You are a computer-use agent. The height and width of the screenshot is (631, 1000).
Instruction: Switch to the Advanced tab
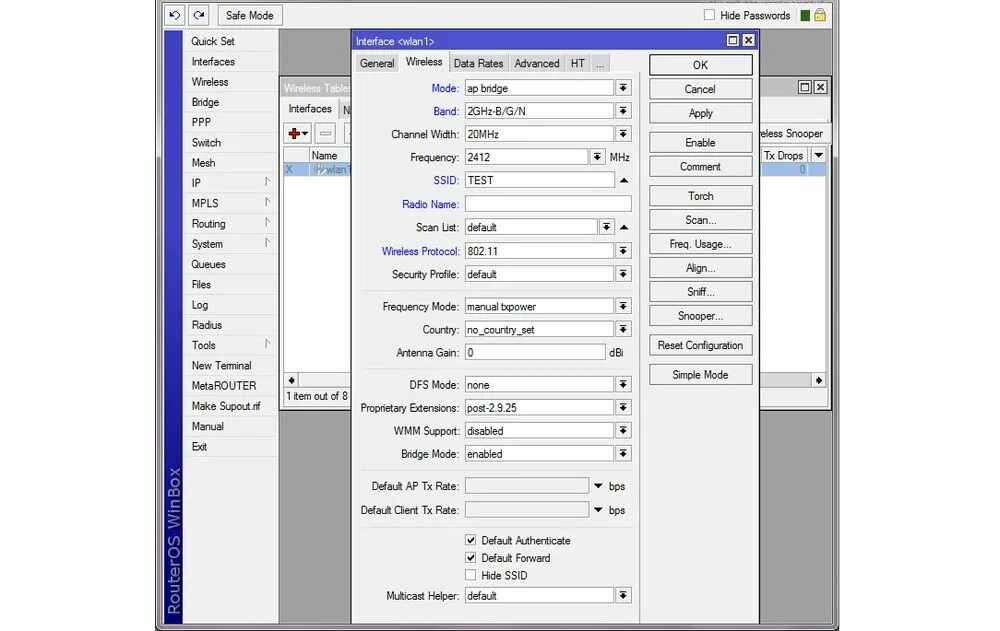[537, 63]
